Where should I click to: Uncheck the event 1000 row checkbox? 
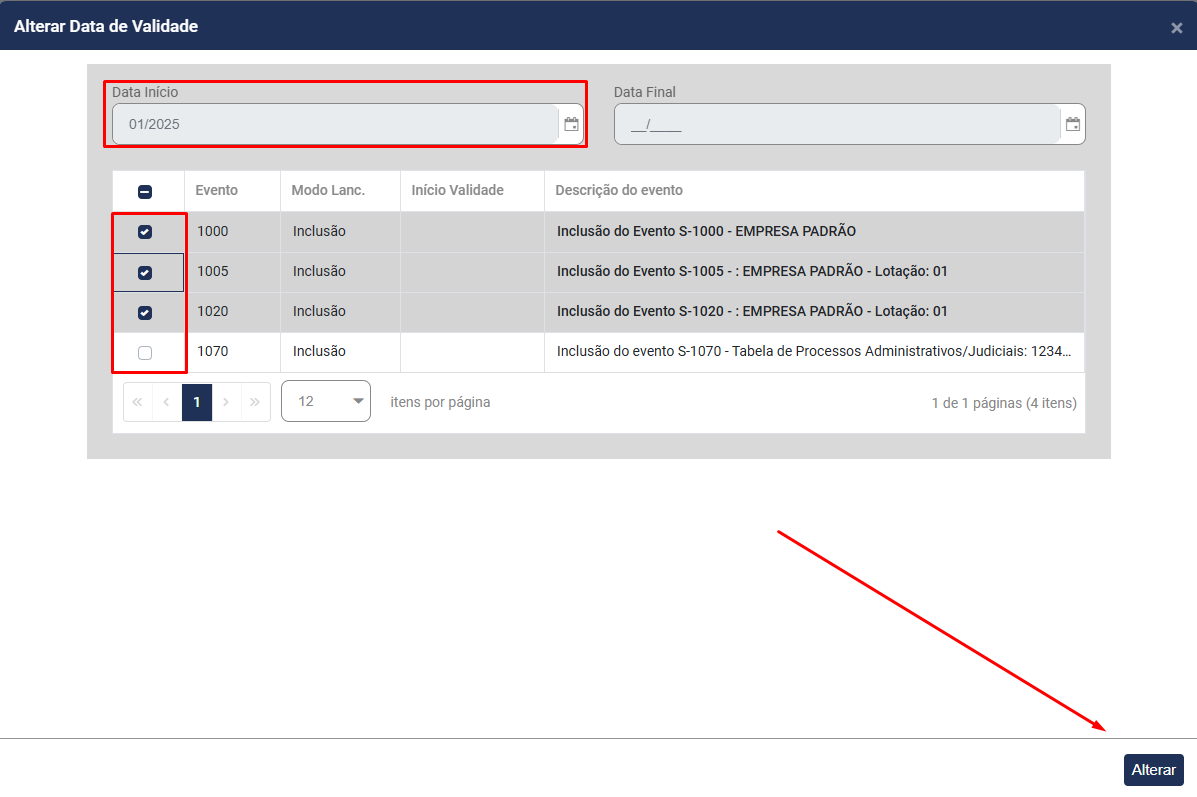(x=145, y=232)
